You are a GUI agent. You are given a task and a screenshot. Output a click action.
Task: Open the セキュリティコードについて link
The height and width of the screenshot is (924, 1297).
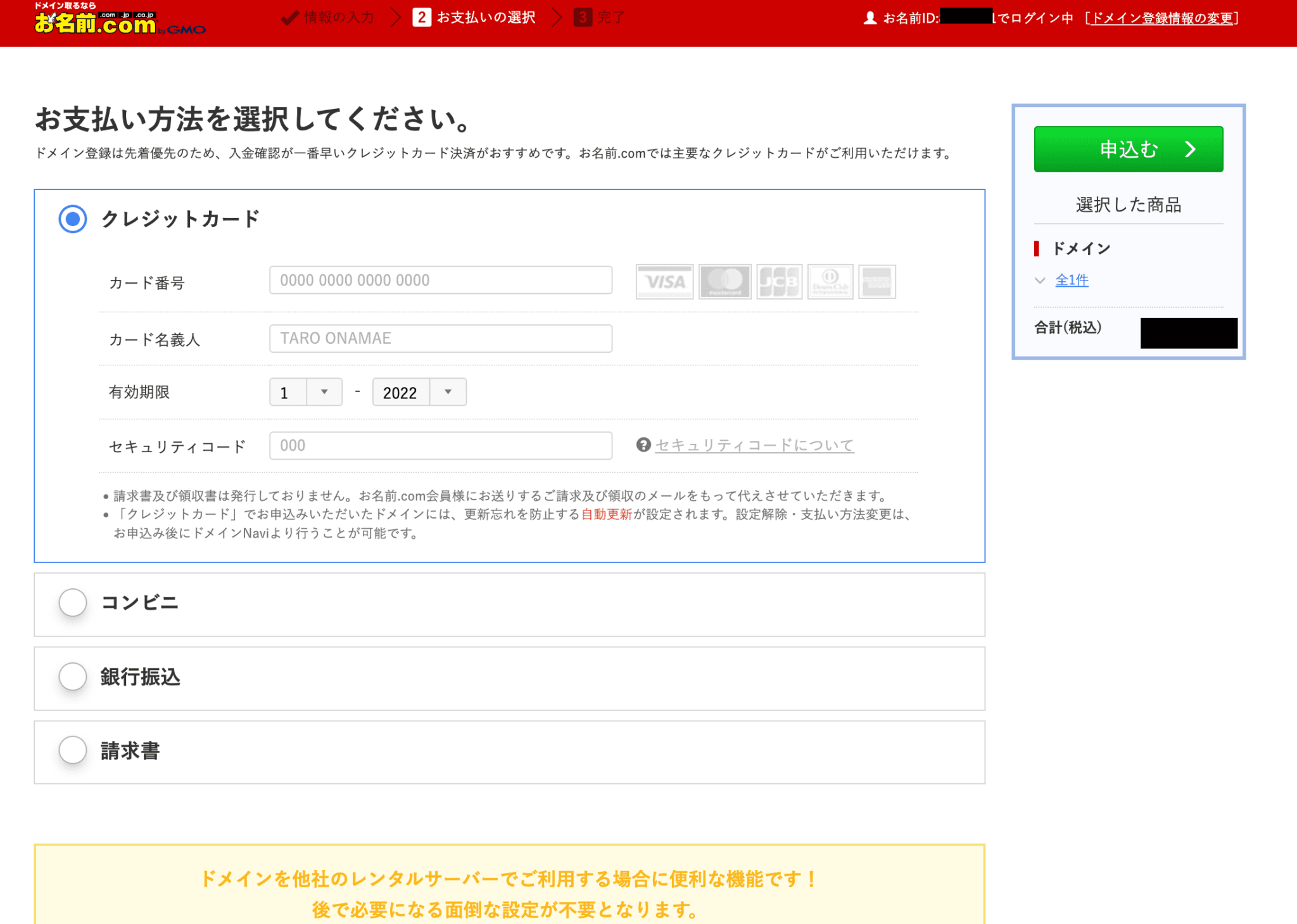(754, 445)
